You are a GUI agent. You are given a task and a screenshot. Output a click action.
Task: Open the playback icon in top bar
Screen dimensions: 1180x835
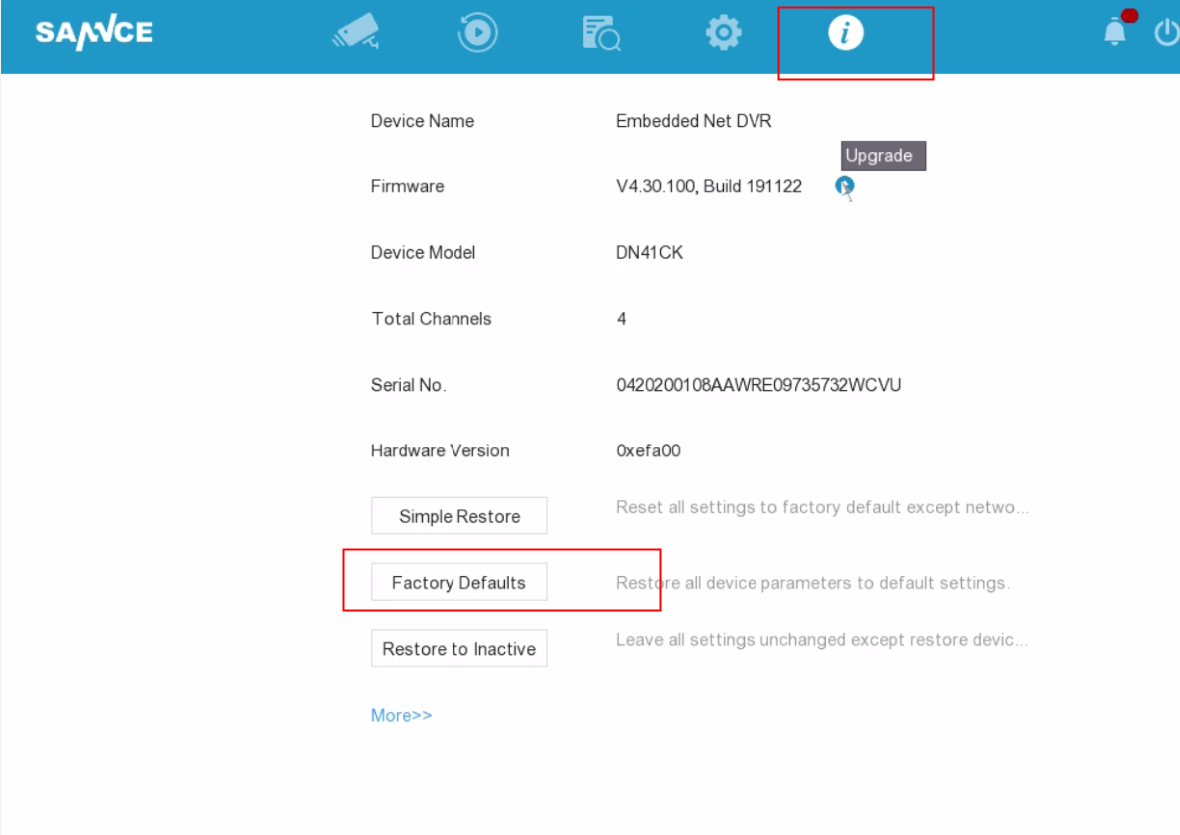point(477,32)
